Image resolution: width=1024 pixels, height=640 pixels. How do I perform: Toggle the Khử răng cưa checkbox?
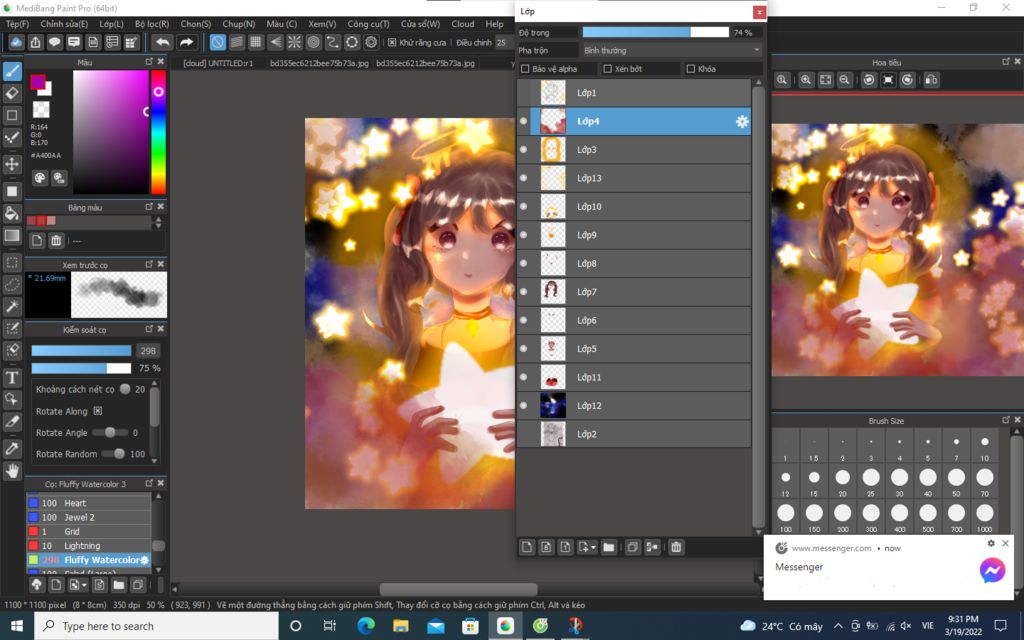[x=392, y=42]
